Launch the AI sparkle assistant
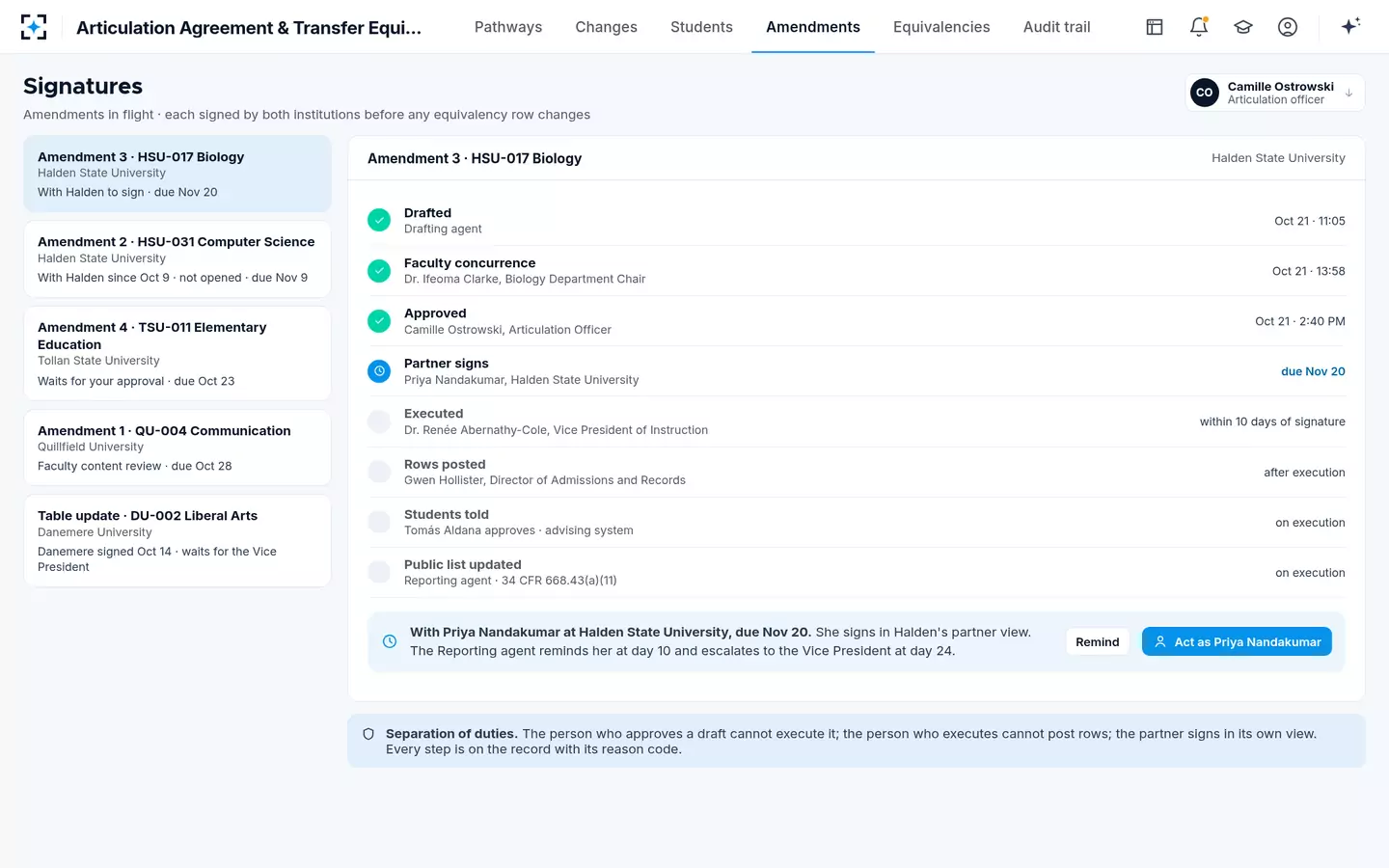This screenshot has height=868, width=1389. coord(1350,26)
